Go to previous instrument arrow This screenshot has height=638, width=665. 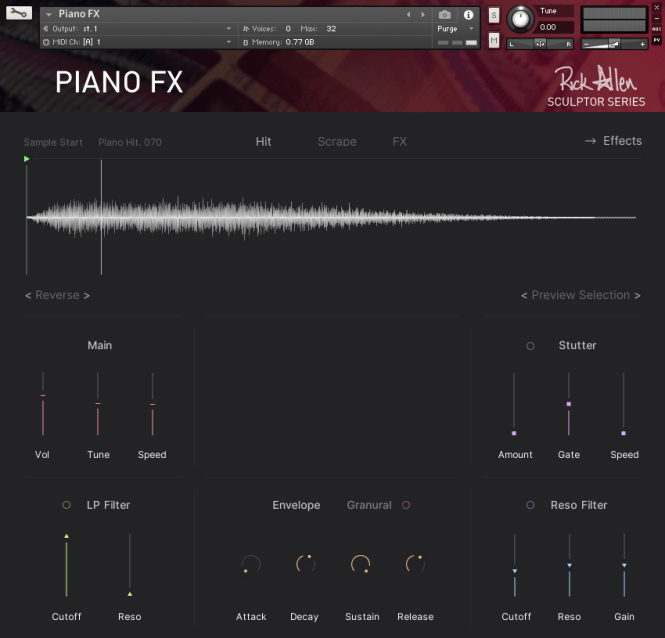(x=408, y=15)
